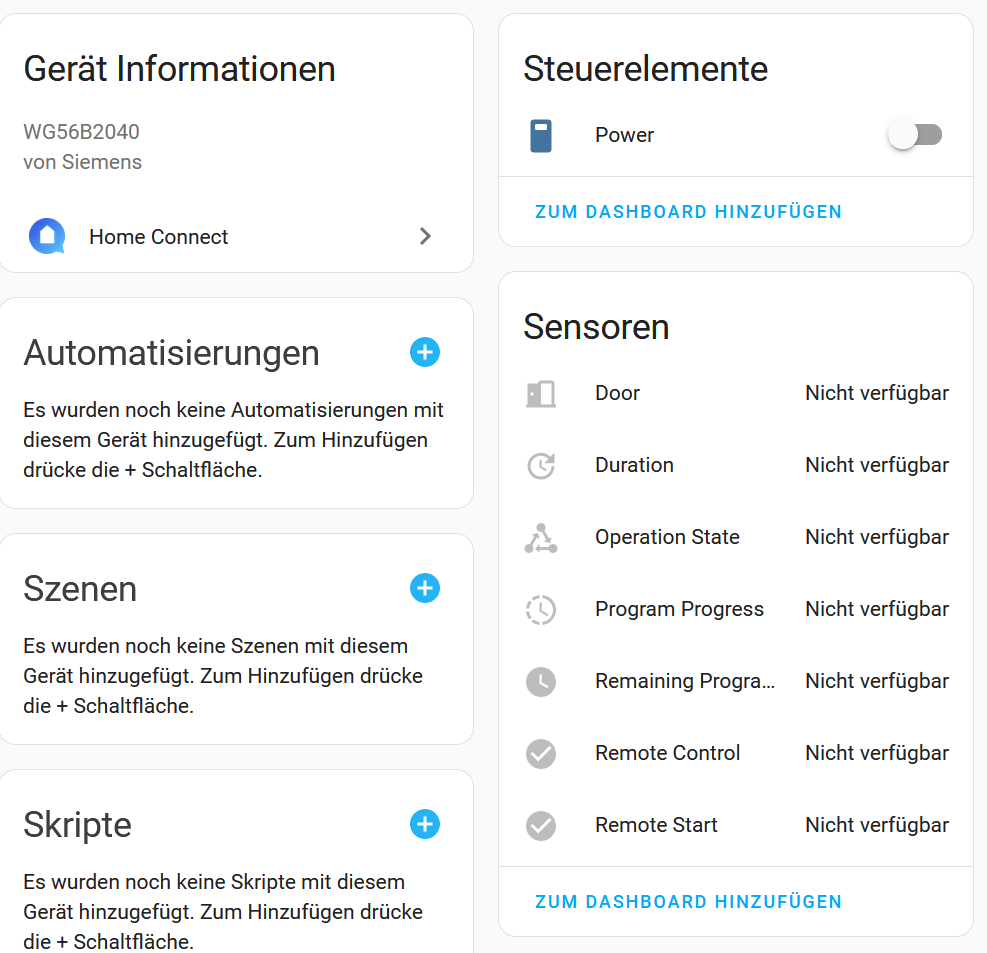Open Home Connect via the chevron arrow
Image resolution: width=987 pixels, height=953 pixels.
click(425, 236)
